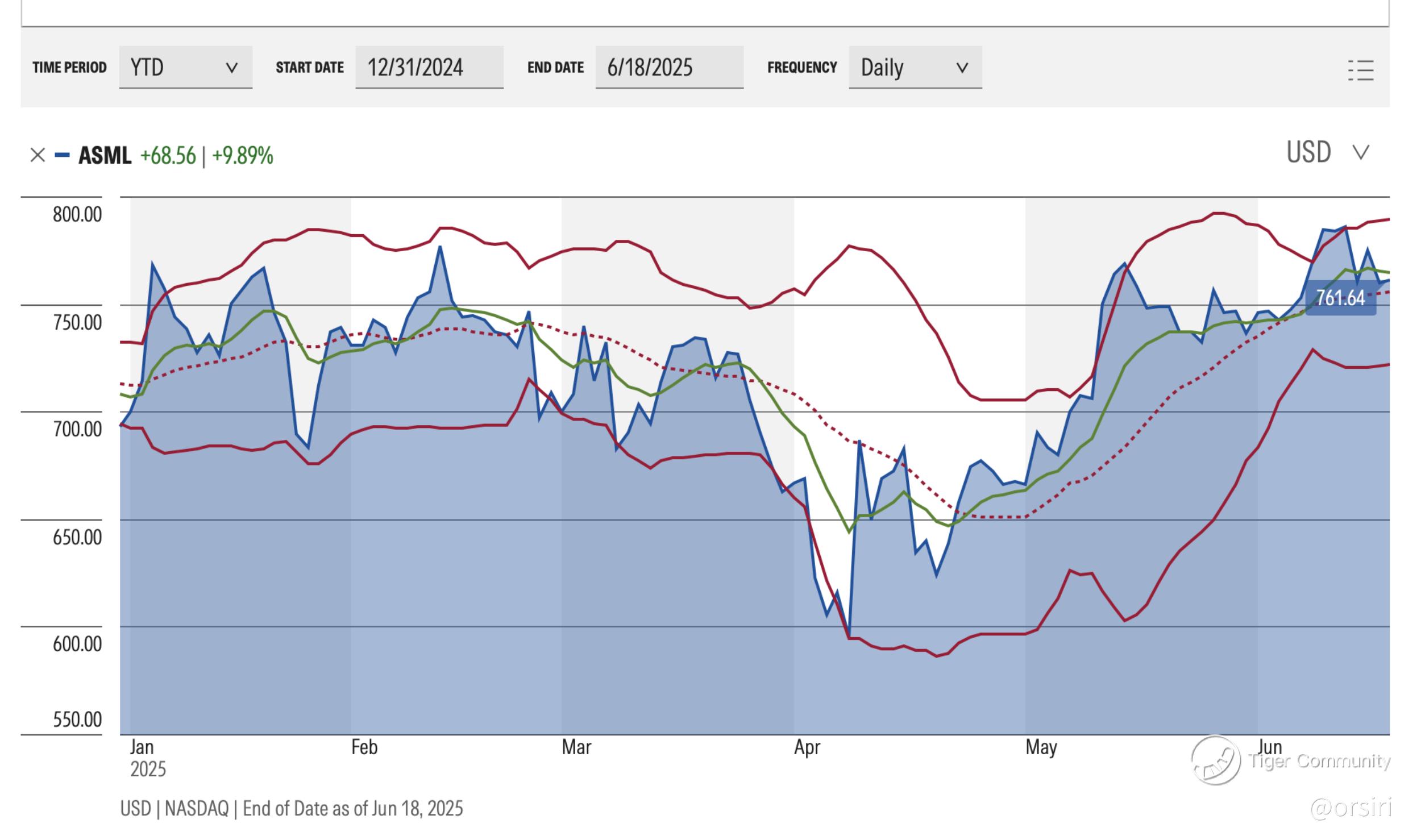The image size is (1421, 840).
Task: Open the chart list menu icon
Action: 1360,70
